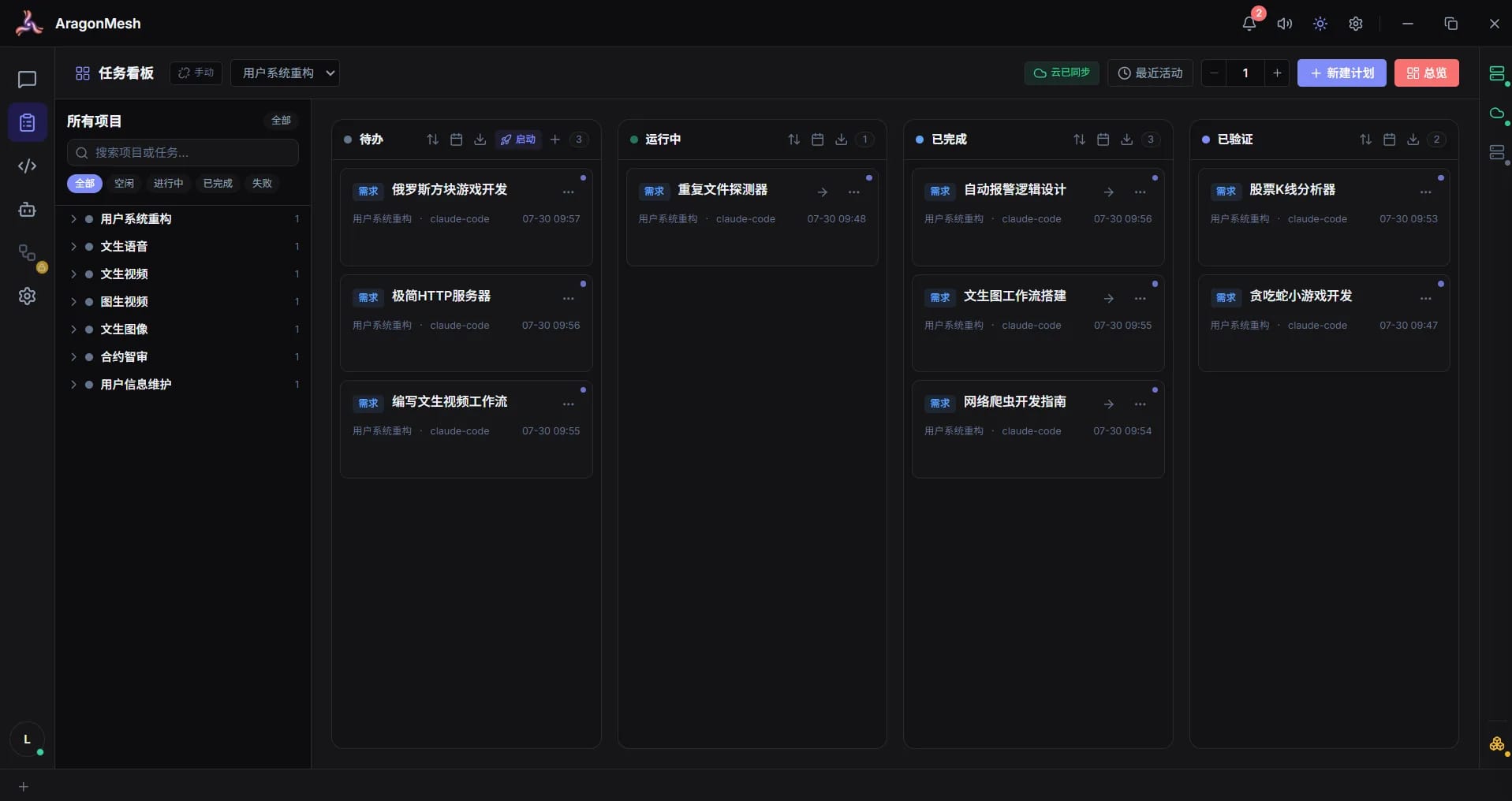Open the 用户系统重构 project dropdown

[285, 73]
